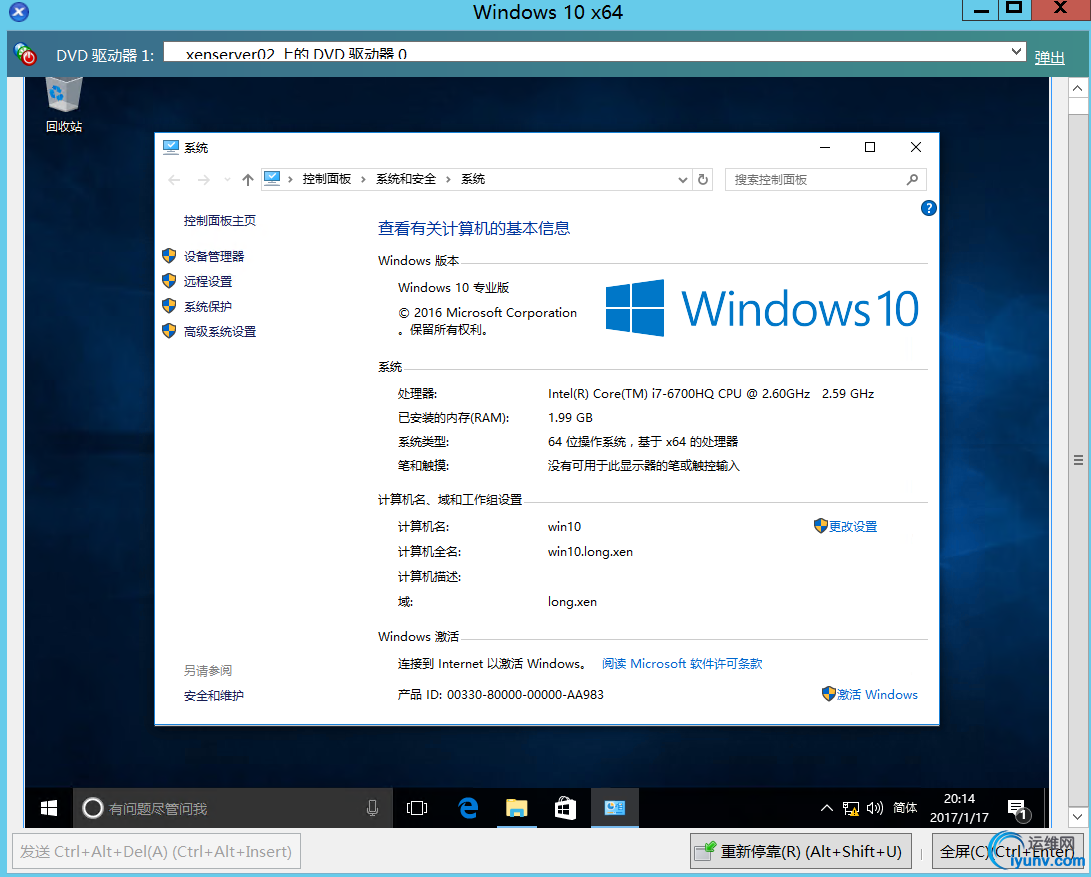Click the 弹出 eject link
The height and width of the screenshot is (877, 1091).
tap(1049, 57)
